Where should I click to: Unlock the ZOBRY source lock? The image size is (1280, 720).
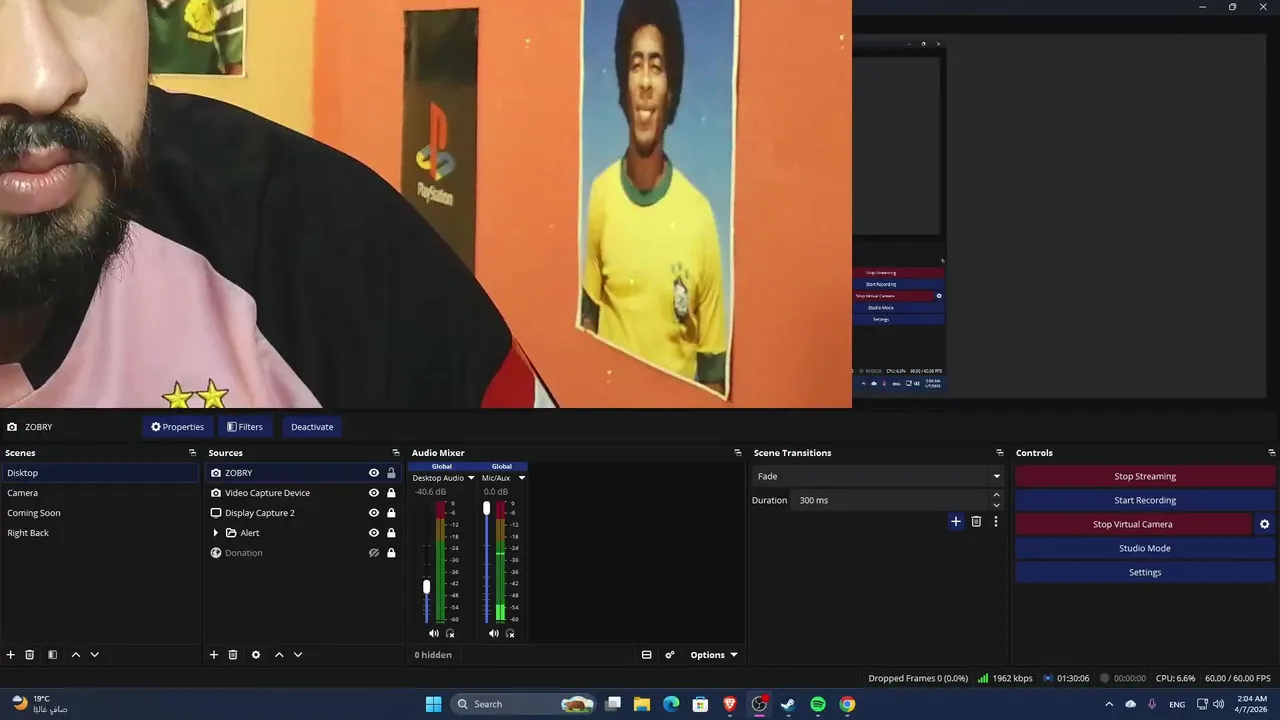[x=391, y=473]
